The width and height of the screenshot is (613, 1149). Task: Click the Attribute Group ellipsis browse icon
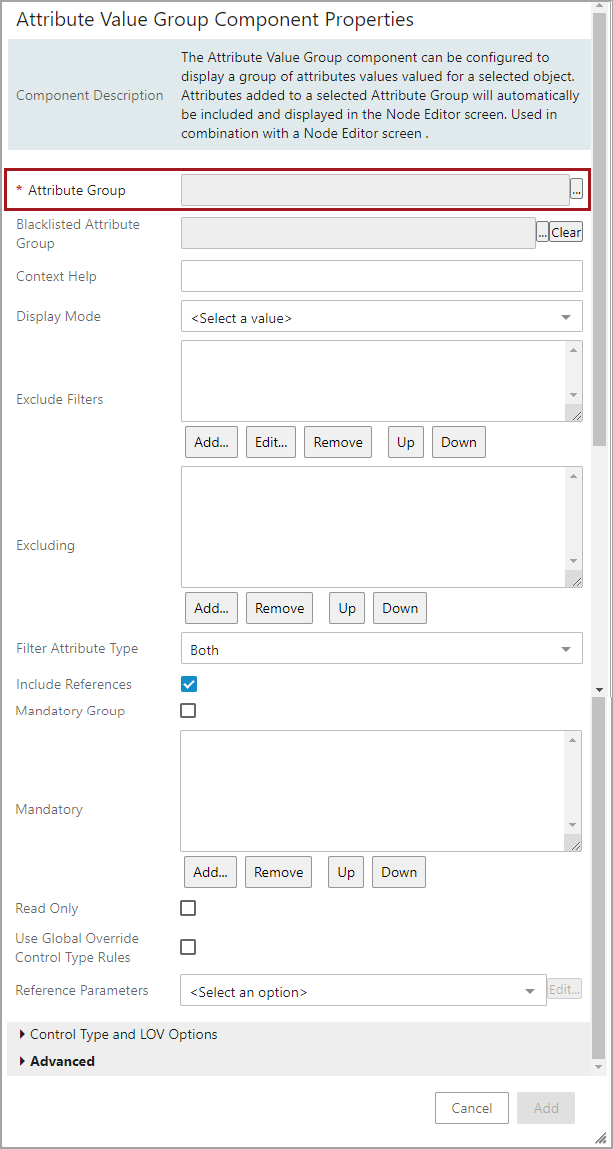point(576,188)
